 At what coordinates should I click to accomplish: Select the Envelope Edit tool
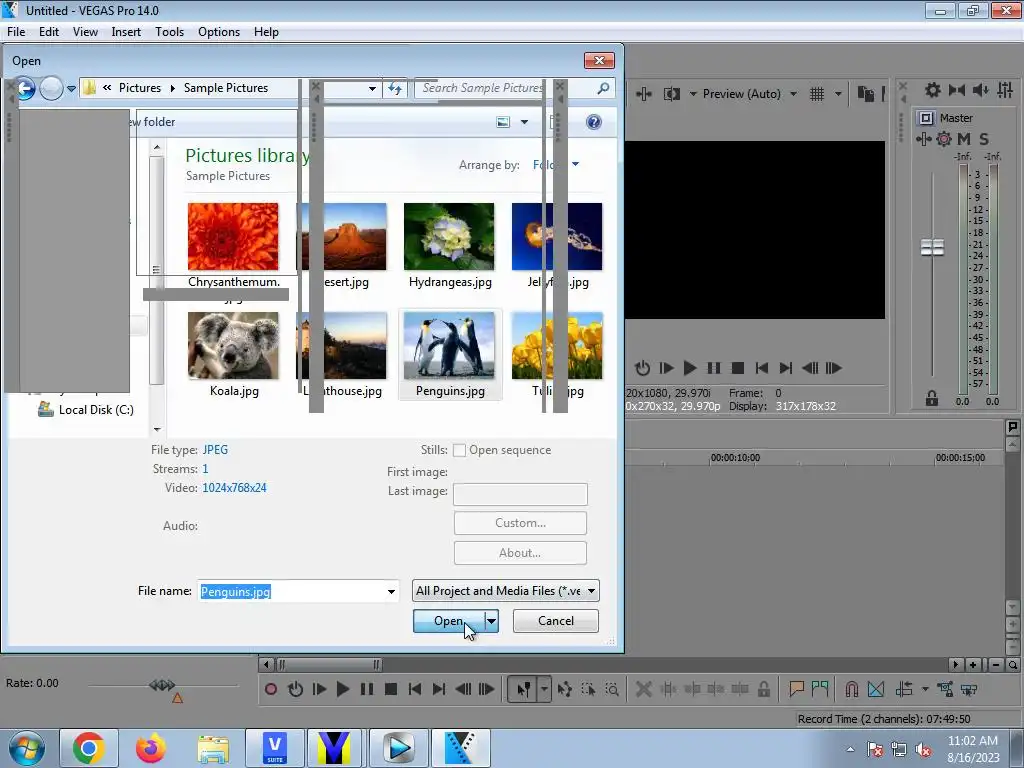(565, 689)
